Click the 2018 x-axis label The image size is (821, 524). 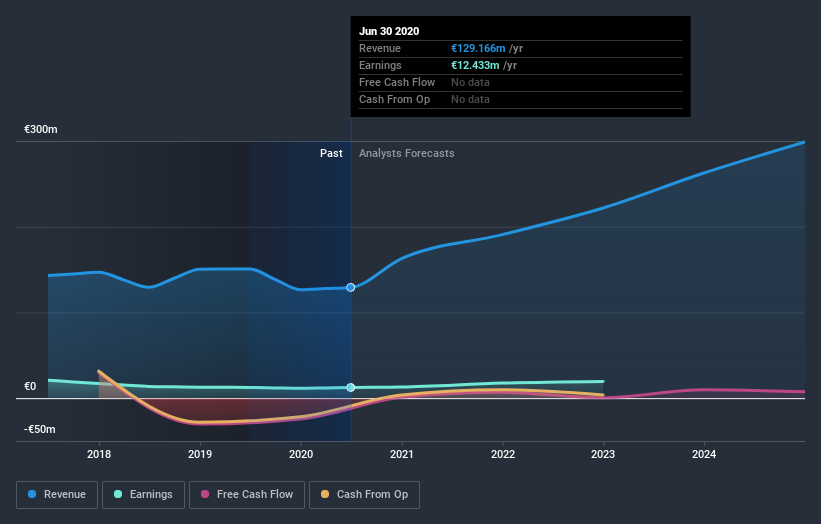pyautogui.click(x=99, y=454)
